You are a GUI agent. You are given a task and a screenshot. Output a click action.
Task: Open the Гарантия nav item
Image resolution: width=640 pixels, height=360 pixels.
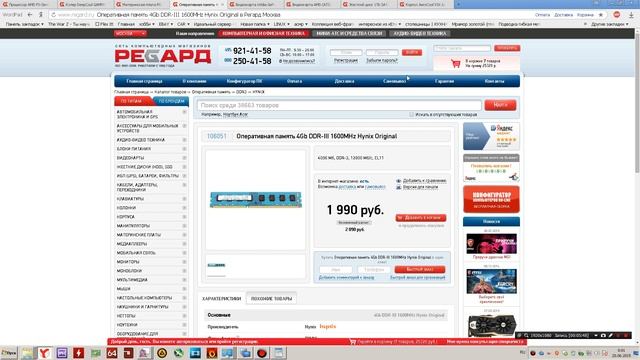tap(444, 81)
